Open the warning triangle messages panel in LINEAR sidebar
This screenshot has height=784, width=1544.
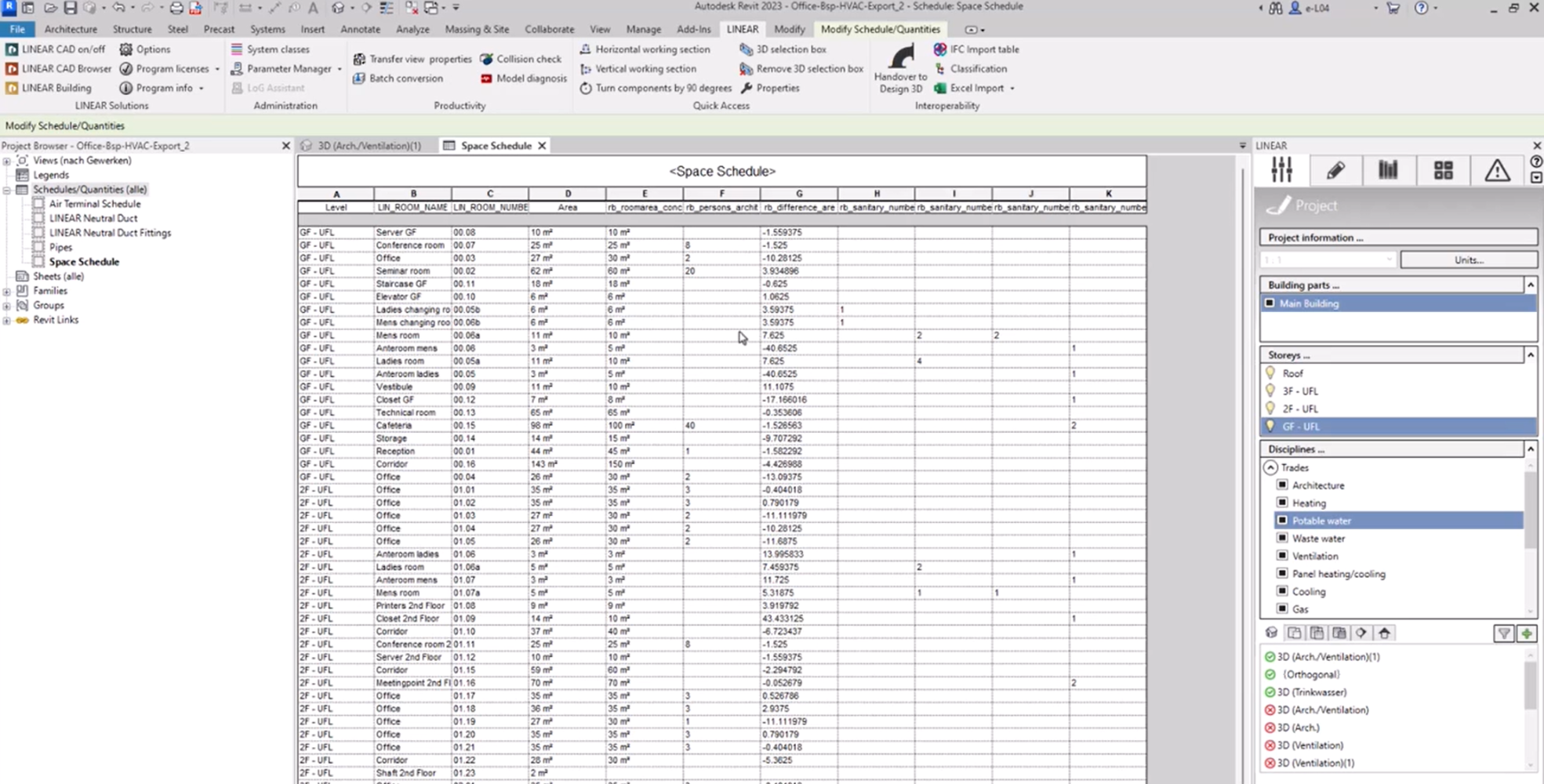point(1497,169)
